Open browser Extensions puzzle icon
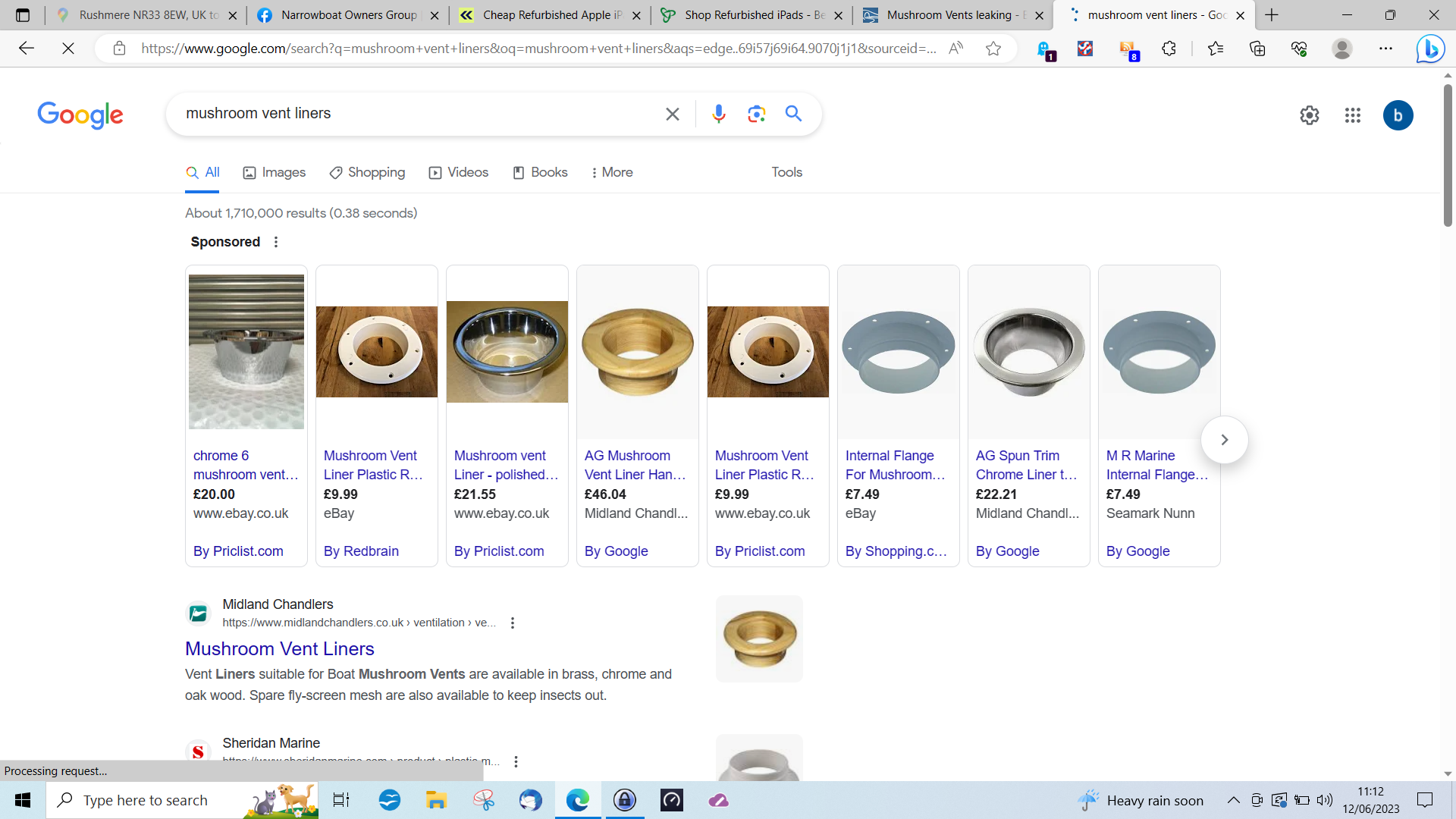 pyautogui.click(x=1169, y=49)
